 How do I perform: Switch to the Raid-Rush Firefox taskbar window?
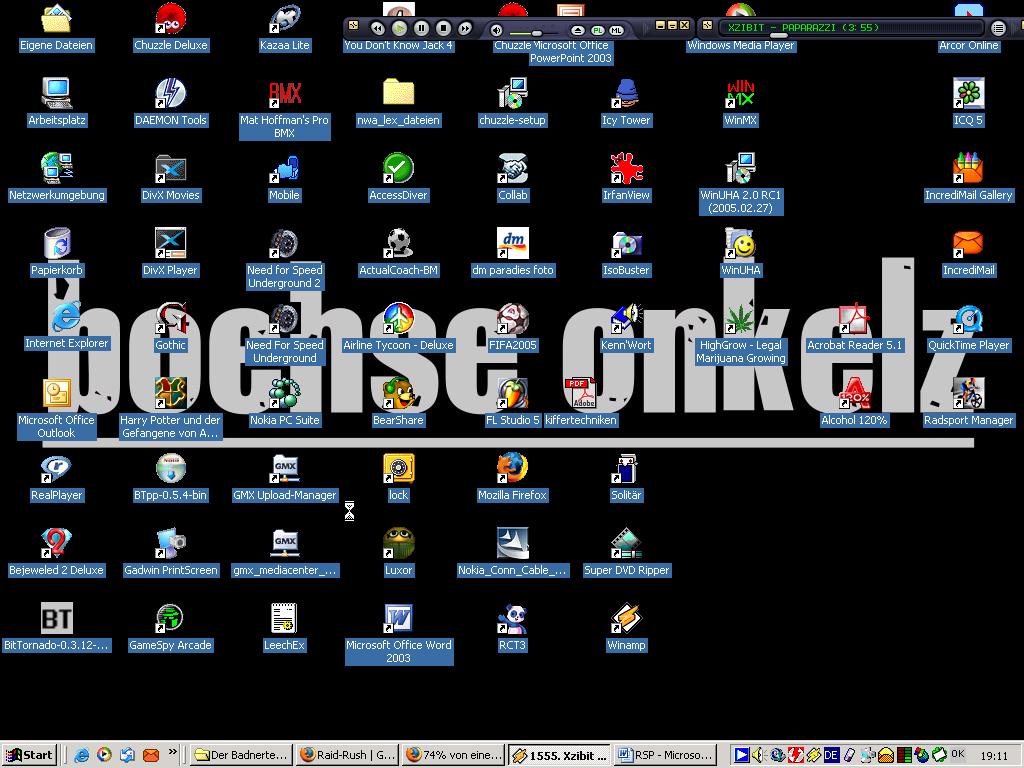[x=348, y=755]
